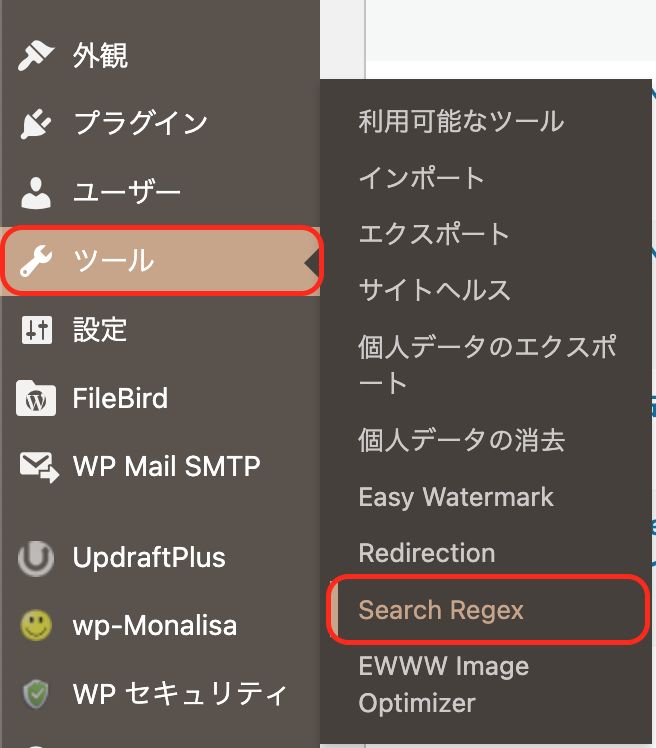Viewport: 656px width, 748px height.
Task: Open Redirection from the tools submenu
Action: (x=427, y=553)
